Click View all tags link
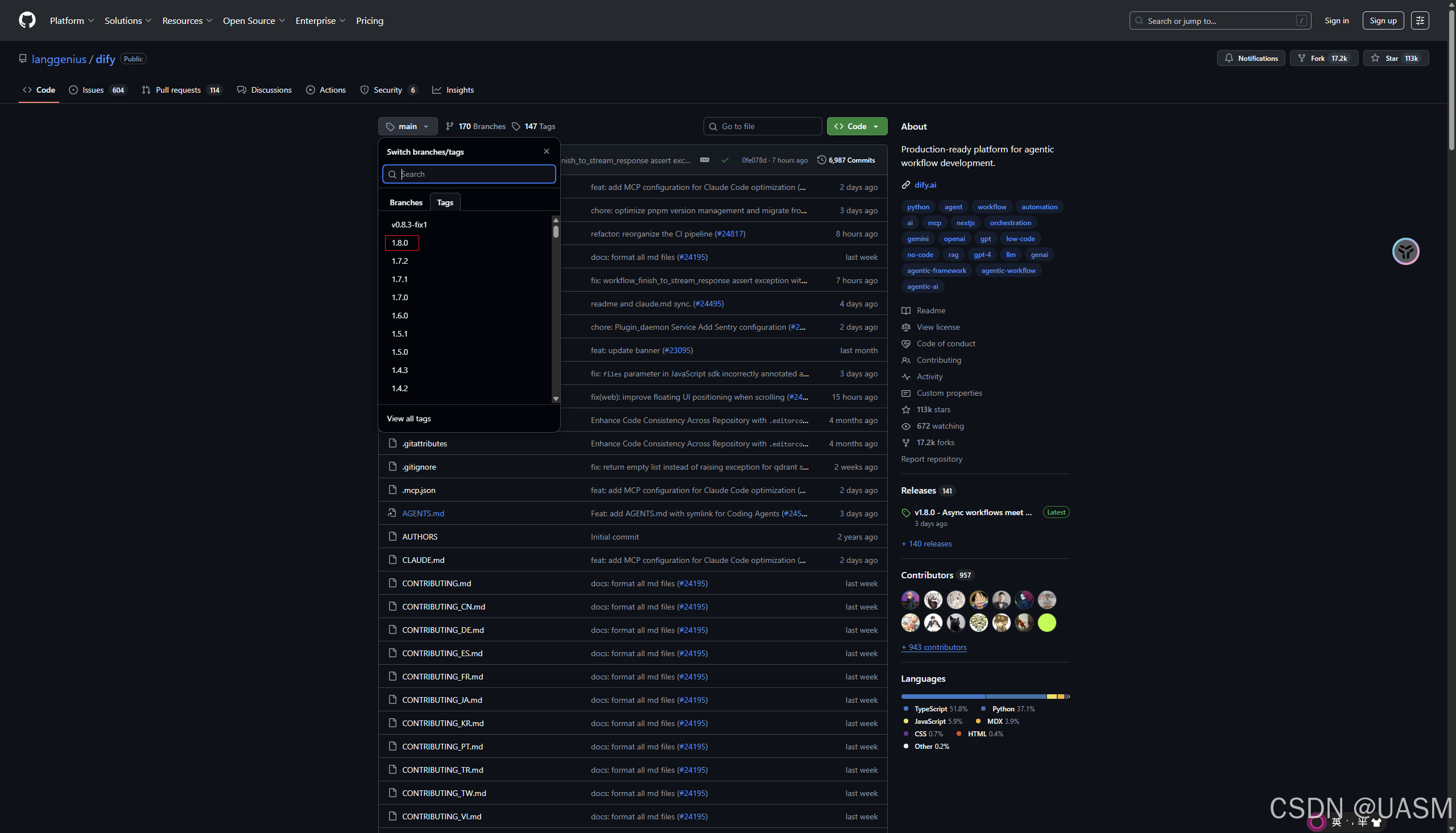Image resolution: width=1456 pixels, height=833 pixels. coord(408,419)
